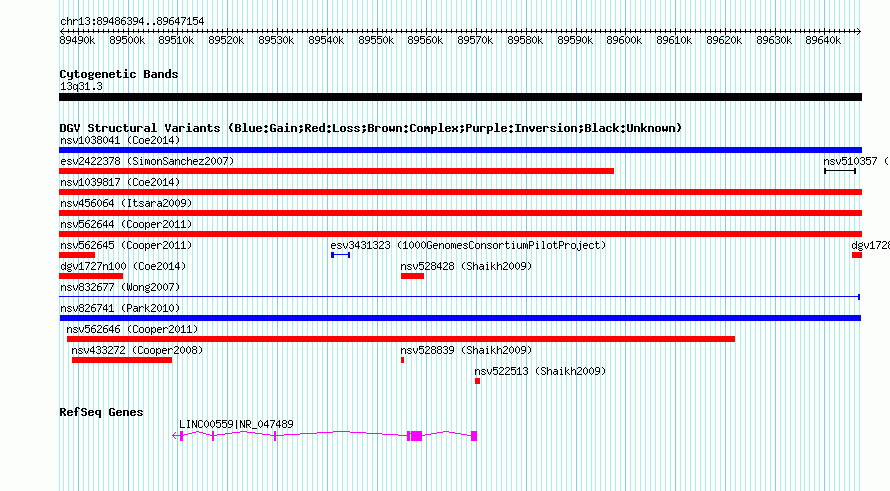The image size is (890, 491).
Task: Click the red bar under nsv562644
Action: (x=460, y=234)
